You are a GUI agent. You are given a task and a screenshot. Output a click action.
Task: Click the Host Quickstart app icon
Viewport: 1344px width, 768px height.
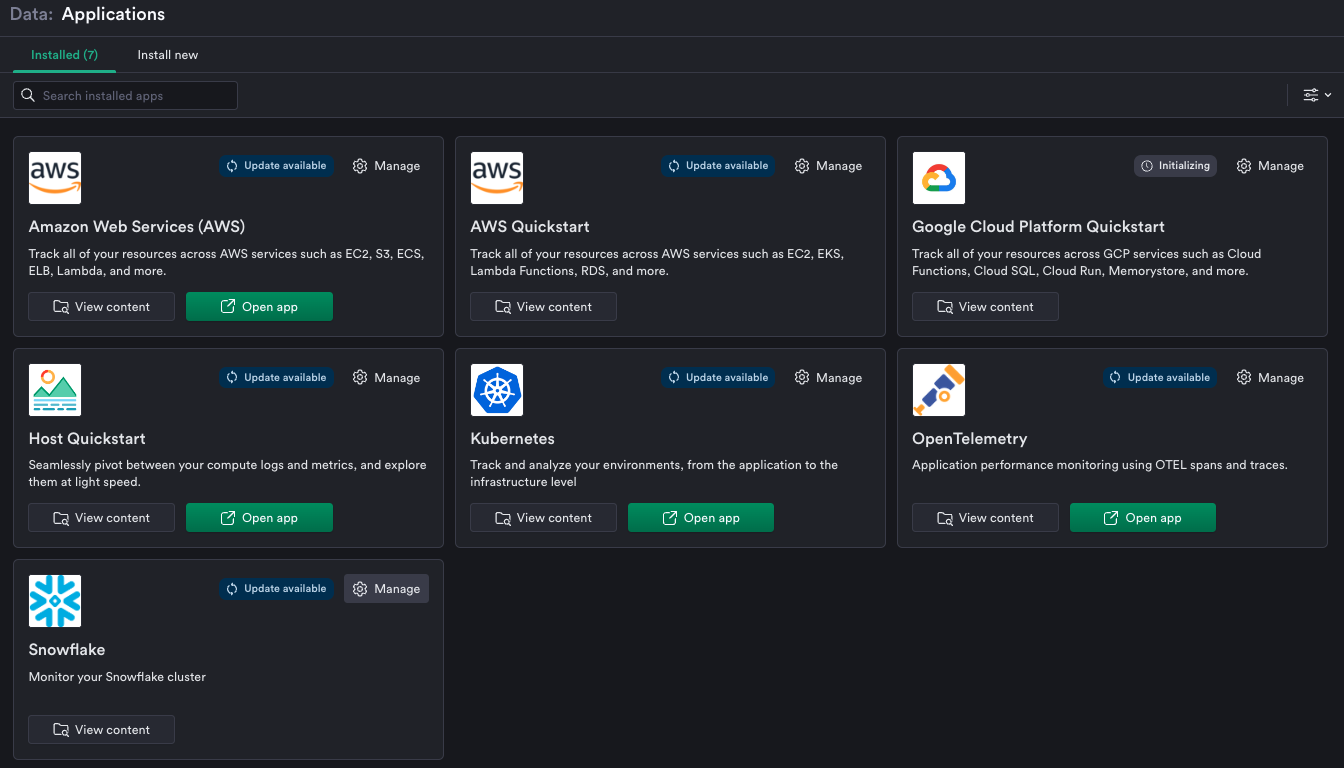coord(55,390)
